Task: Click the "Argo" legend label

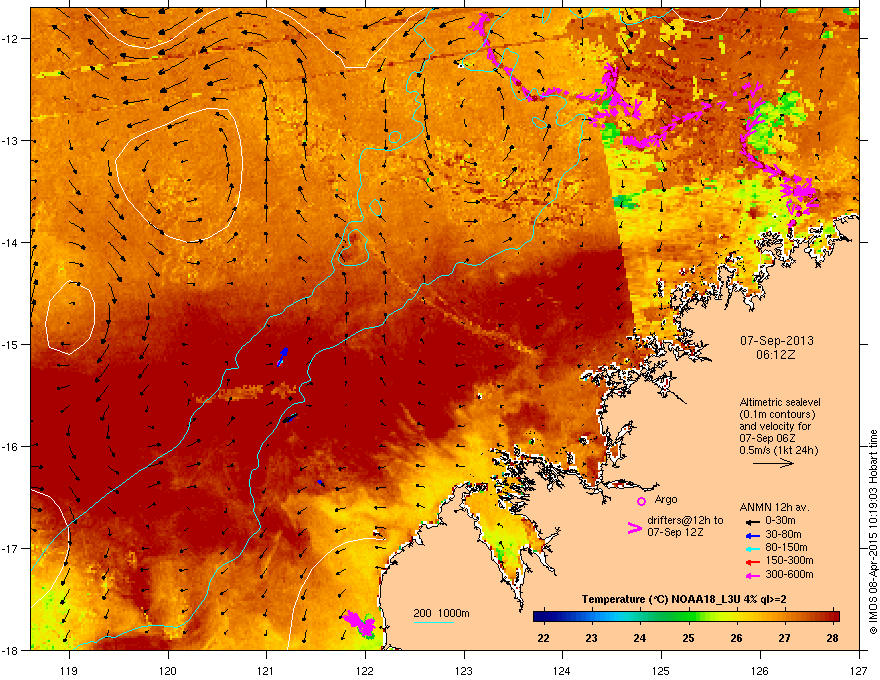Action: (666, 499)
